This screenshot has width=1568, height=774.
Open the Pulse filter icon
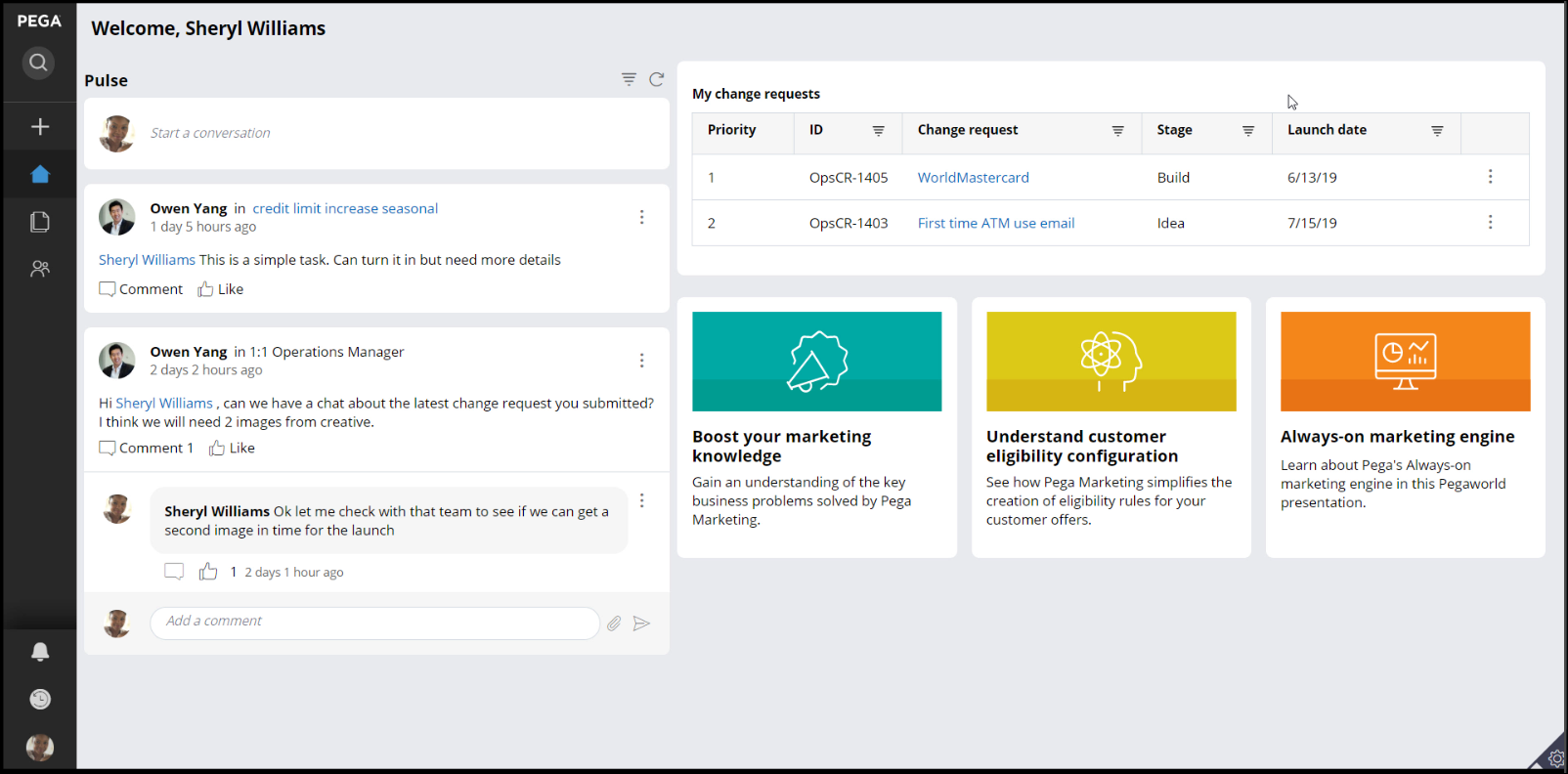click(x=629, y=79)
